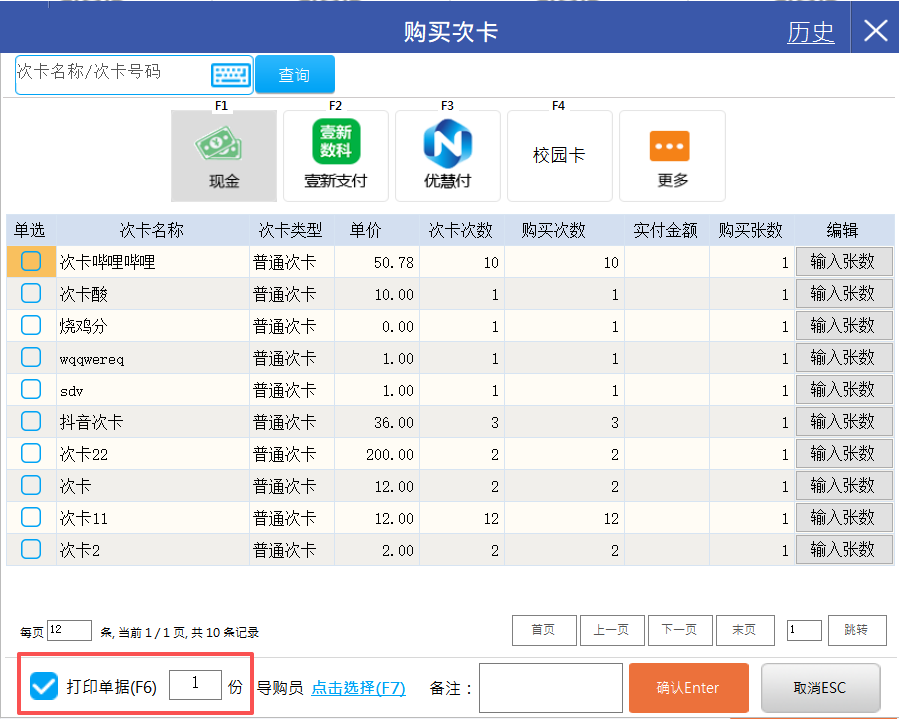This screenshot has height=719, width=899.
Task: Cancel using the 取消ESC button
Action: (x=820, y=688)
